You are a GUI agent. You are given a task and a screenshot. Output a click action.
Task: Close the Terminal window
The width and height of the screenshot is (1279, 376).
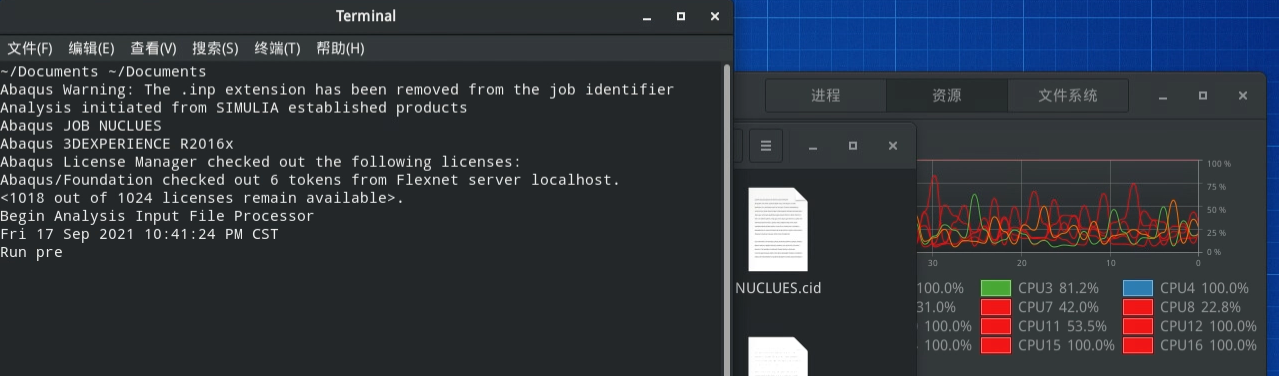714,16
